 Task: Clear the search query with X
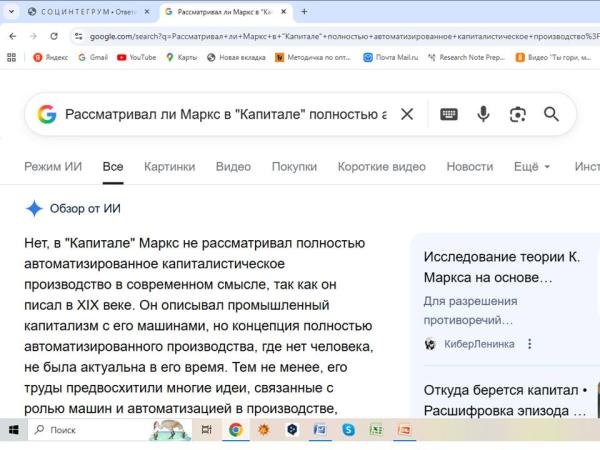[407, 114]
